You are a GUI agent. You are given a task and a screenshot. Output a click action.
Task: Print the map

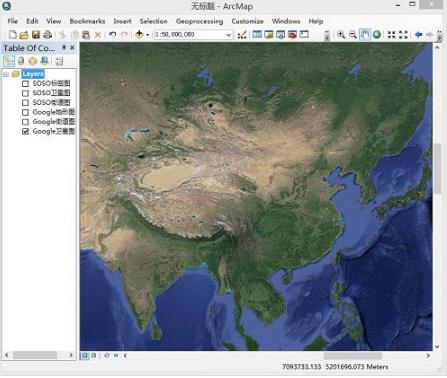pos(48,34)
